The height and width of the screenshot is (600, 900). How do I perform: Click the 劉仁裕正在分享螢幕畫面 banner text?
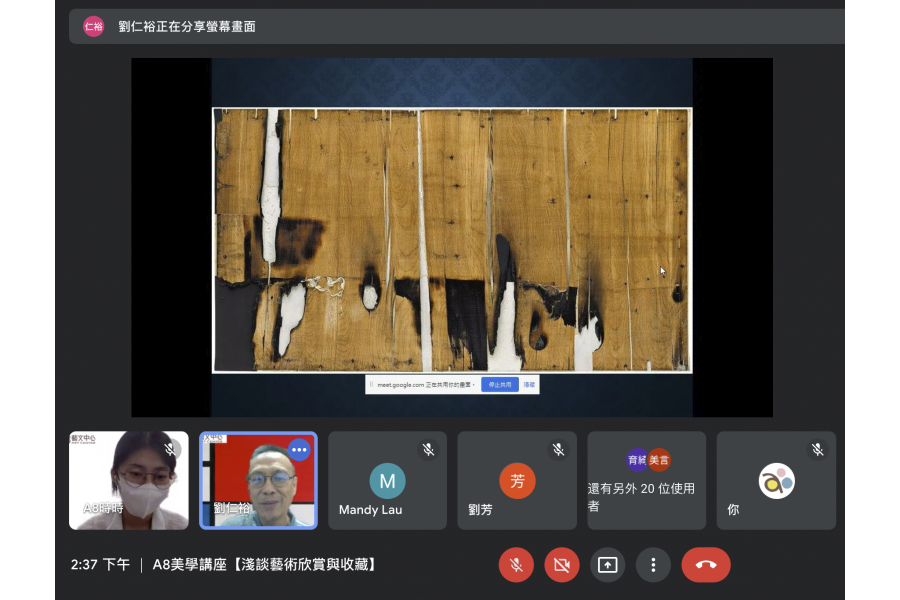pos(187,26)
